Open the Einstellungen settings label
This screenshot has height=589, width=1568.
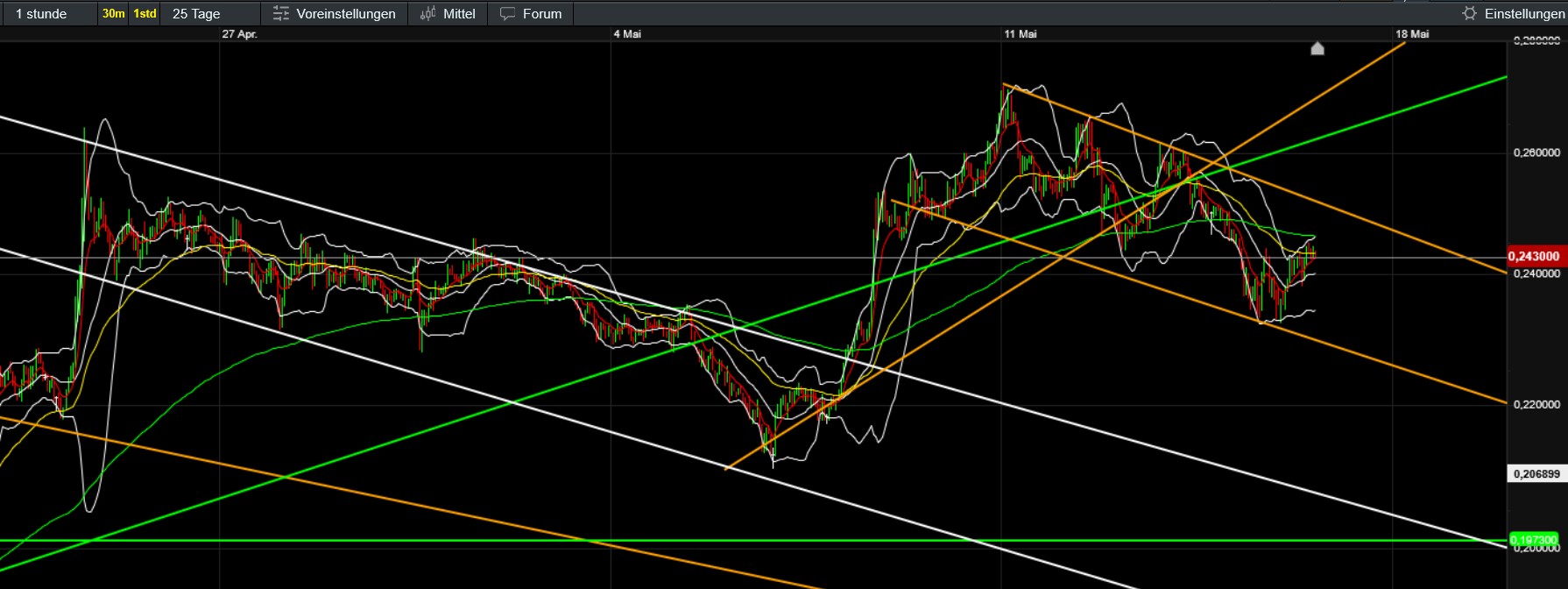pyautogui.click(x=1524, y=14)
